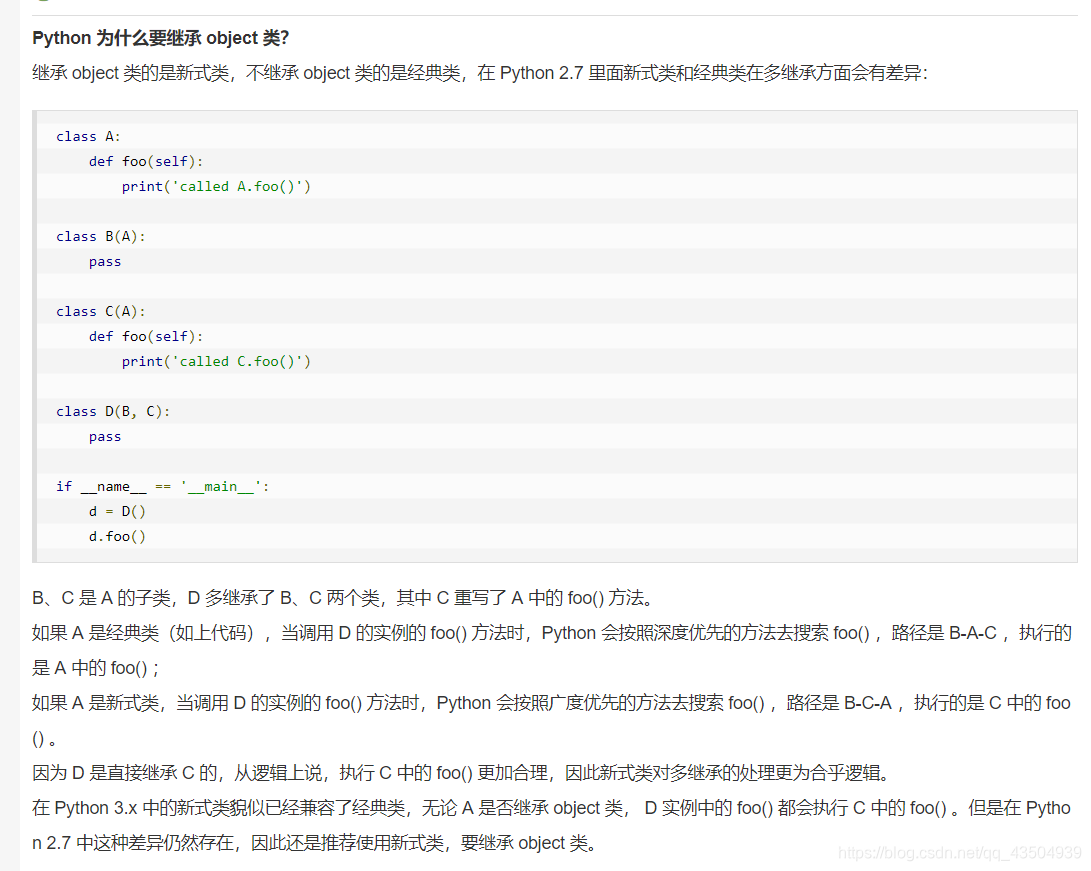Image resolution: width=1091 pixels, height=871 pixels.
Task: Click sentence starting 'B、C 是 A 的子类'
Action: click(342, 598)
